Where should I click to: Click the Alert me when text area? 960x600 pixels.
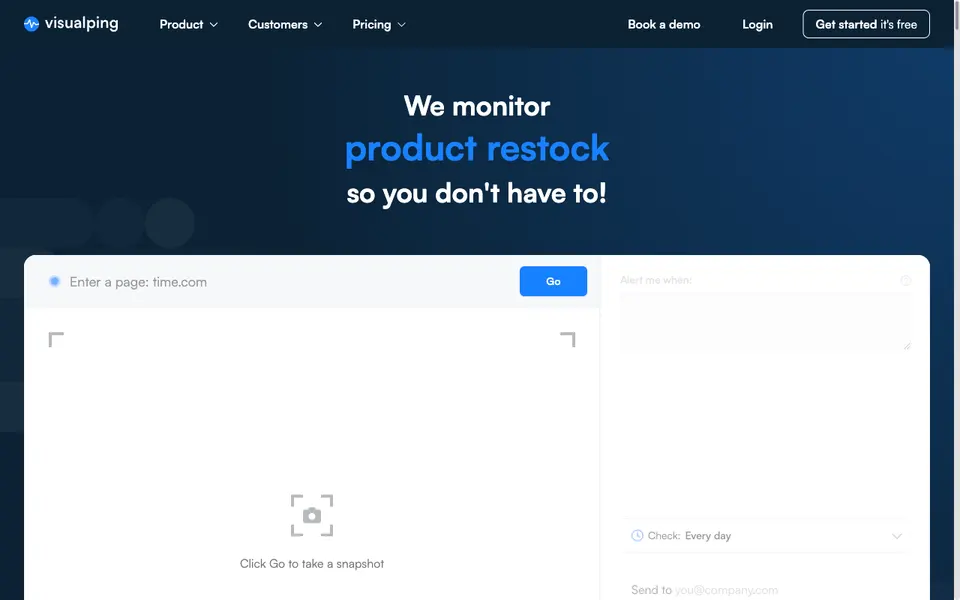pos(765,321)
